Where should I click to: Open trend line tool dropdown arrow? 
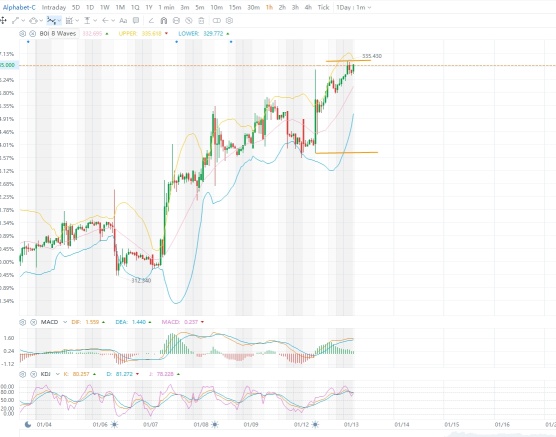23,21
